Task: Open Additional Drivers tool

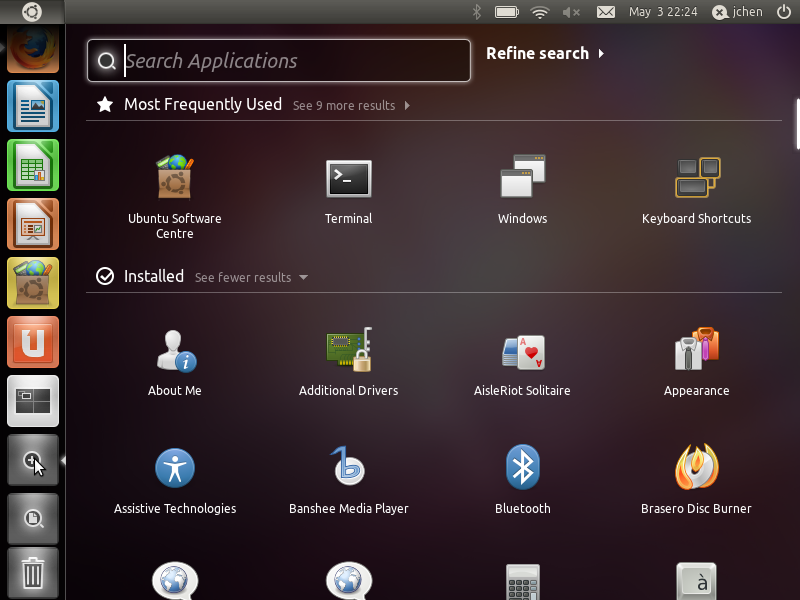Action: [x=348, y=351]
